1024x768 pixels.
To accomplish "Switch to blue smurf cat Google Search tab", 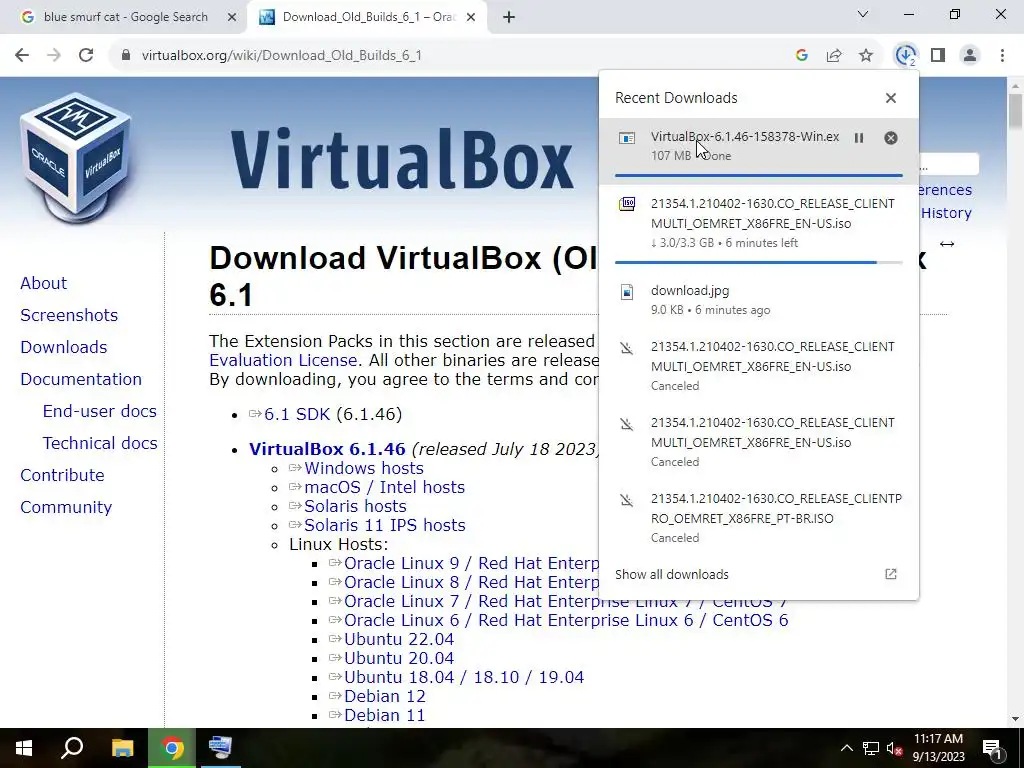I will coord(125,17).
